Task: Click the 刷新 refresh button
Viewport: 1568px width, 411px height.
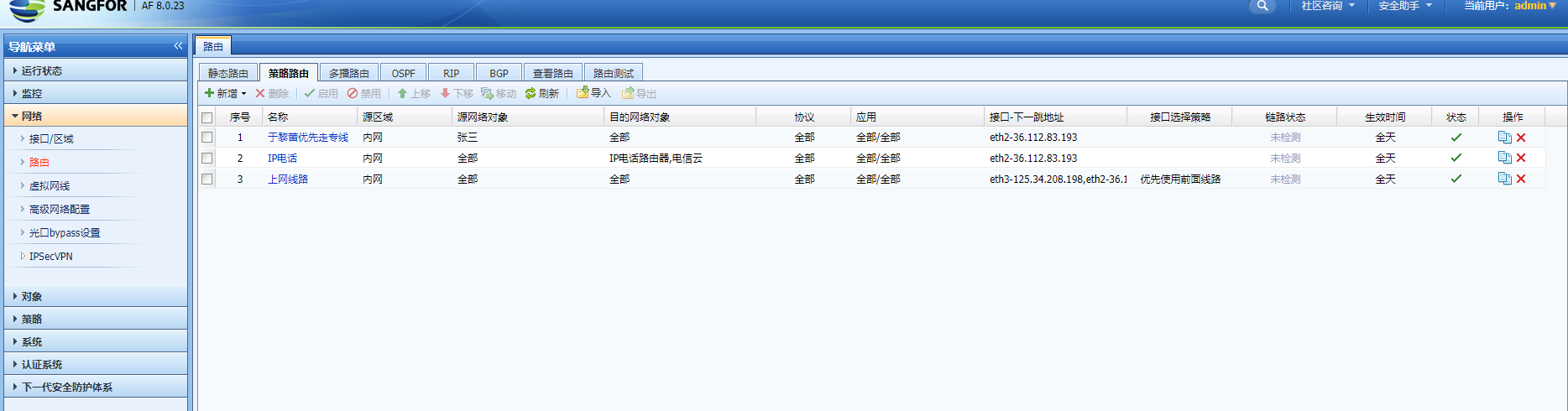Action: pyautogui.click(x=542, y=93)
